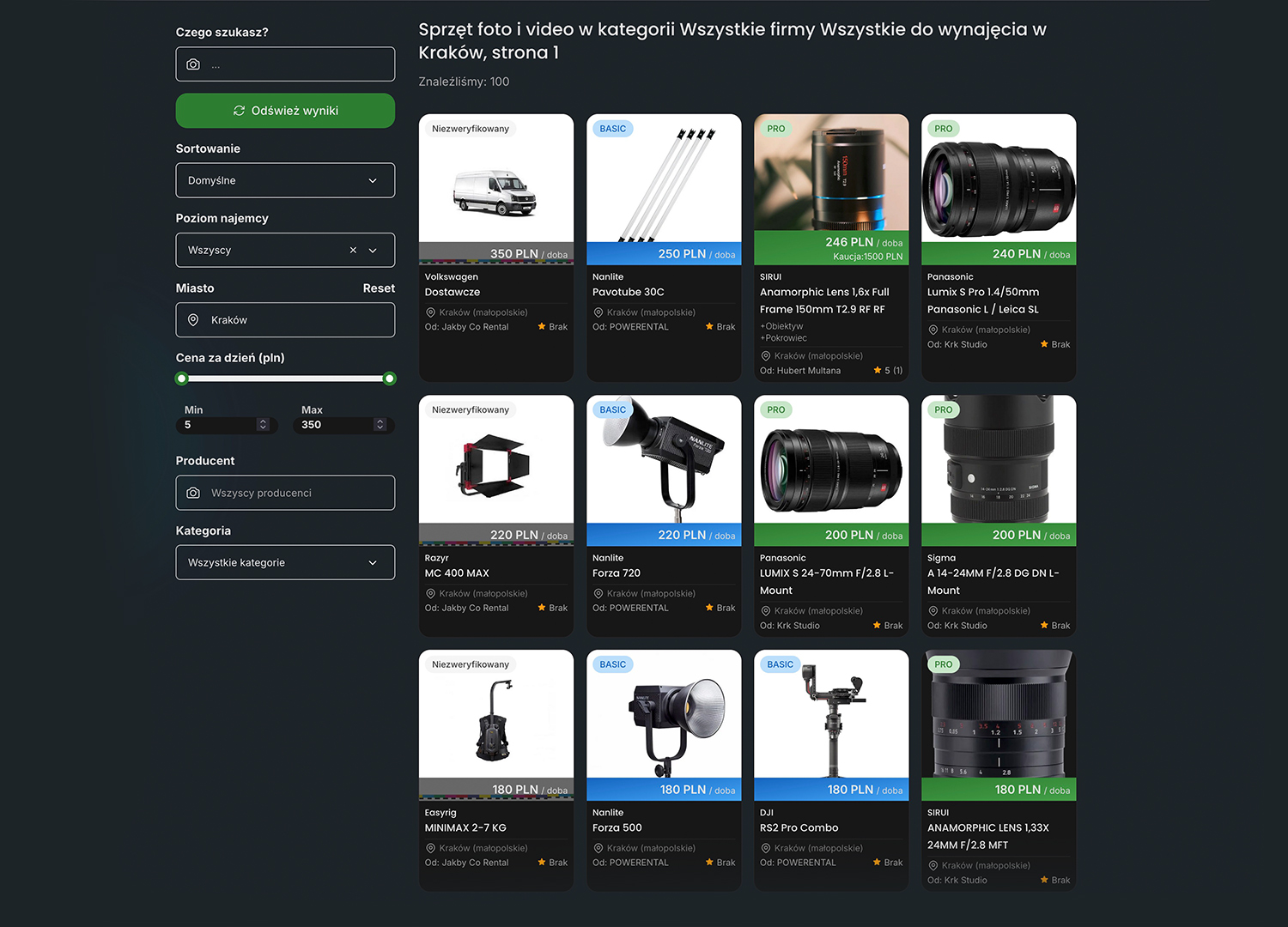Open the Sortowanie Domyślne dropdown
This screenshot has width=1288, height=927.
click(285, 180)
